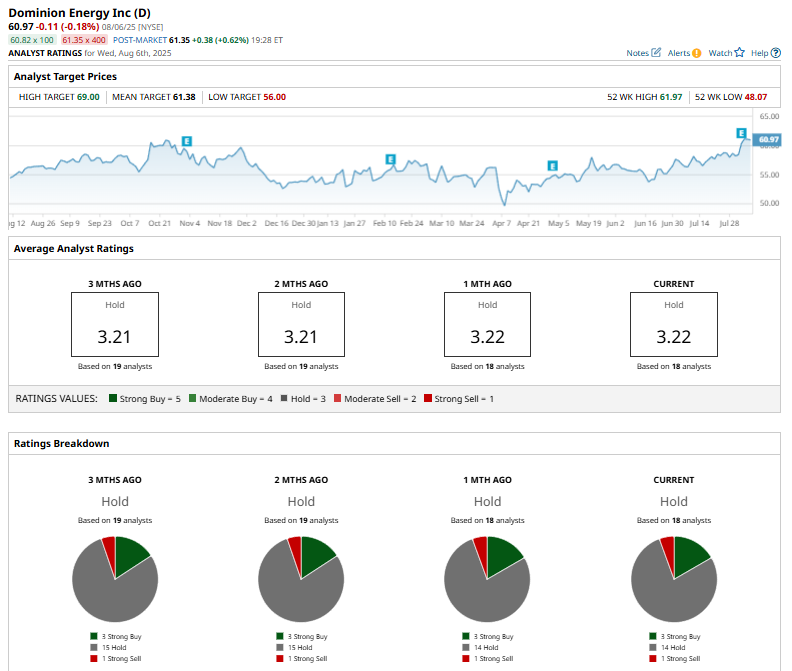Click the CURRENT 3.22 rating box
This screenshot has height=671, width=792.
[674, 324]
